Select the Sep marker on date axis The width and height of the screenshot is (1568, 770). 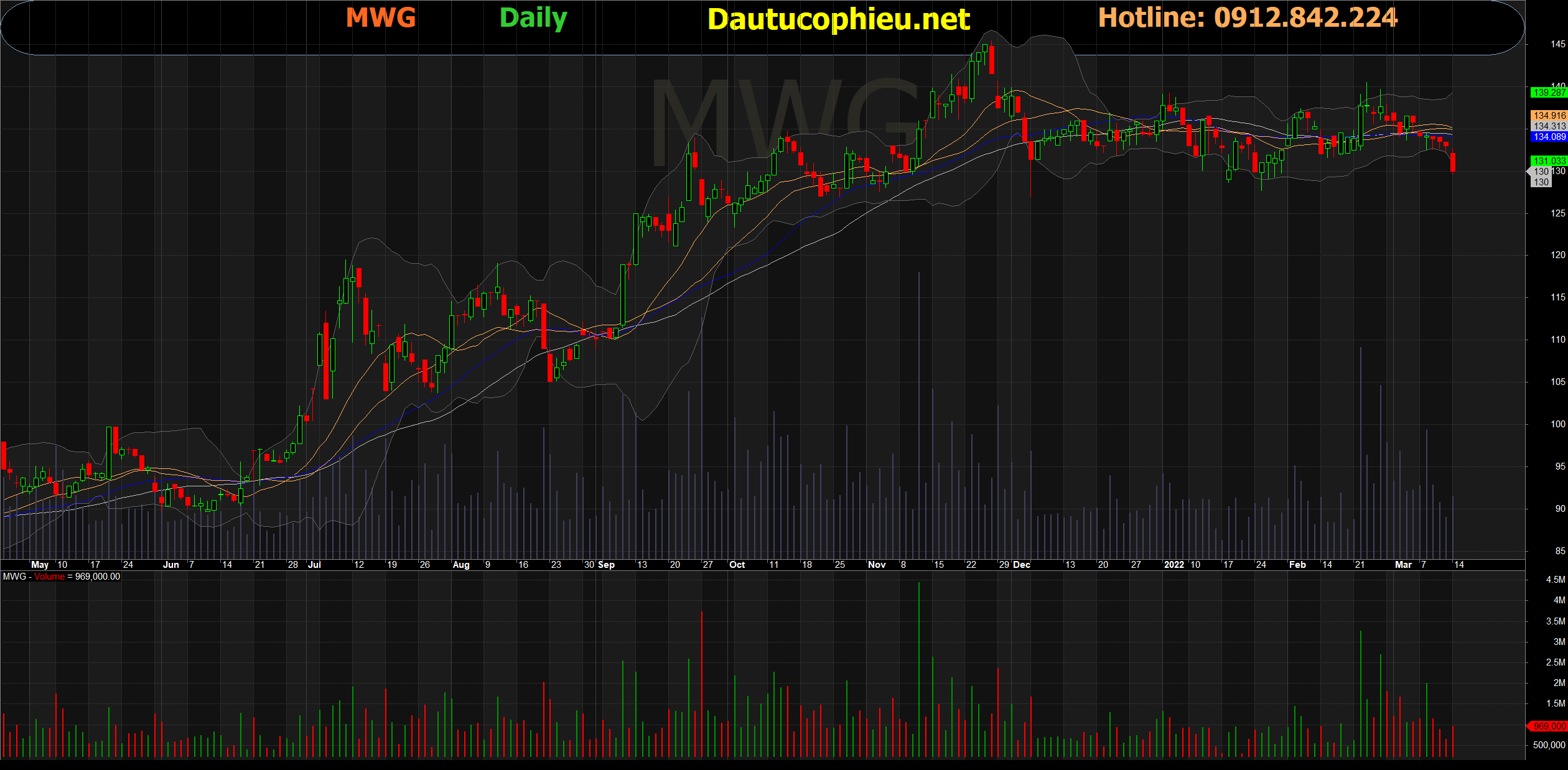tap(606, 565)
